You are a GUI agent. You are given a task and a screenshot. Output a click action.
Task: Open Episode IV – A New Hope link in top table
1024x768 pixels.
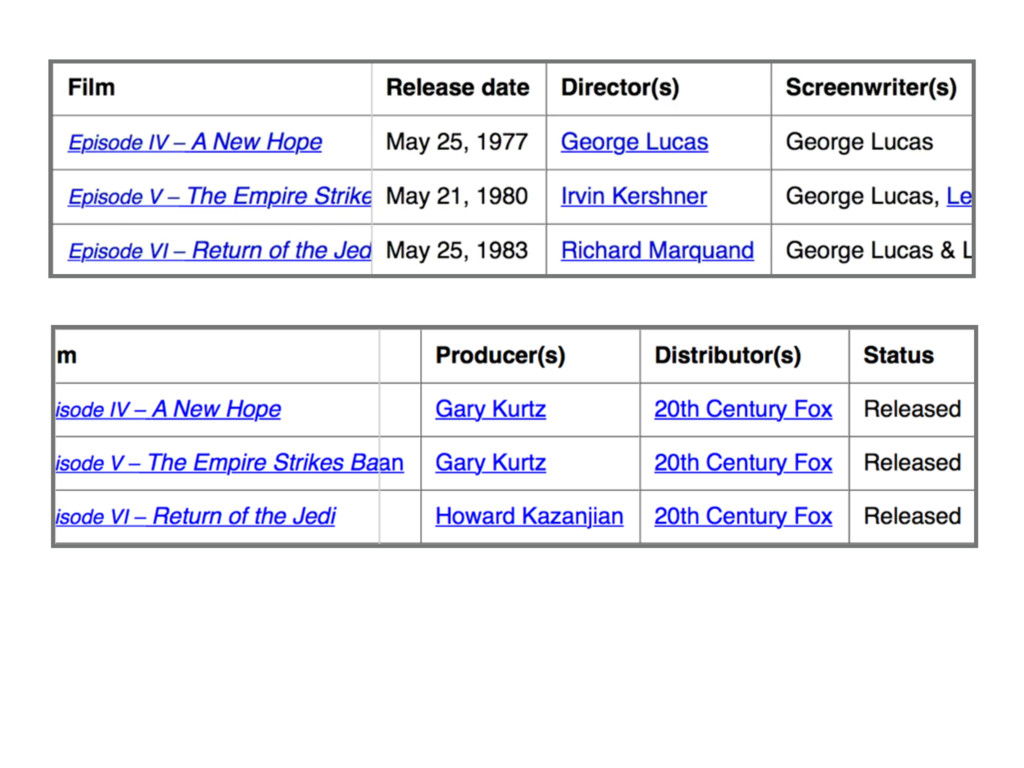pyautogui.click(x=195, y=142)
